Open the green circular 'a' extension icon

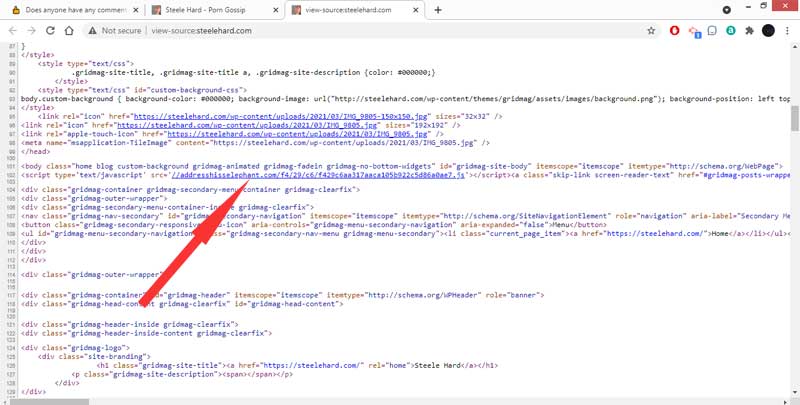pyautogui.click(x=731, y=31)
